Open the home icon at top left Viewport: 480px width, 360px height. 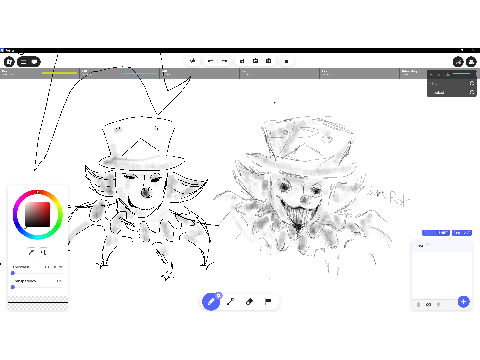(x=9, y=62)
